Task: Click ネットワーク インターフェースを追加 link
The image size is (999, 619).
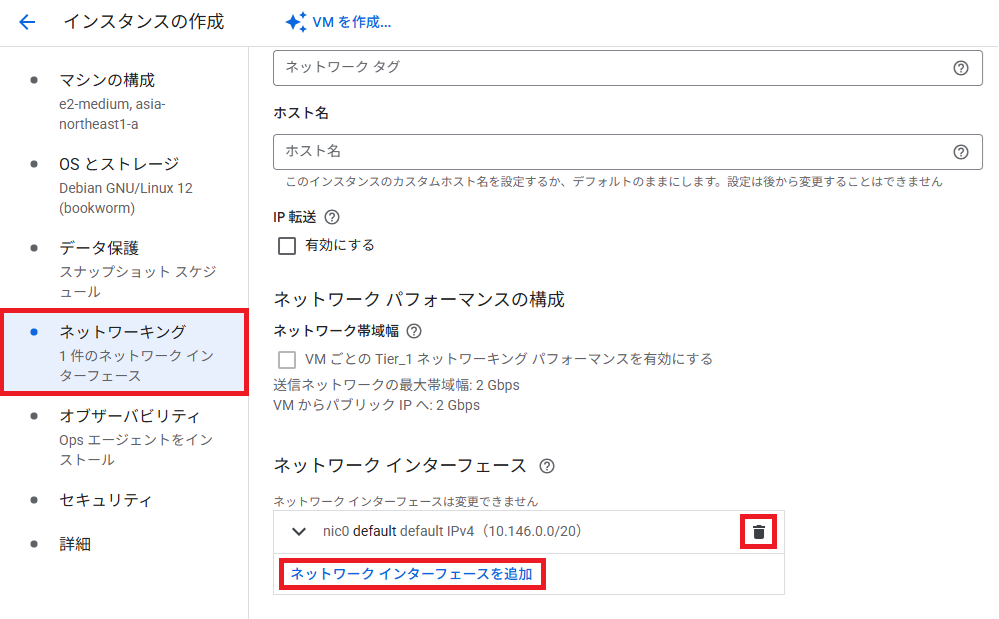Action: [412, 574]
